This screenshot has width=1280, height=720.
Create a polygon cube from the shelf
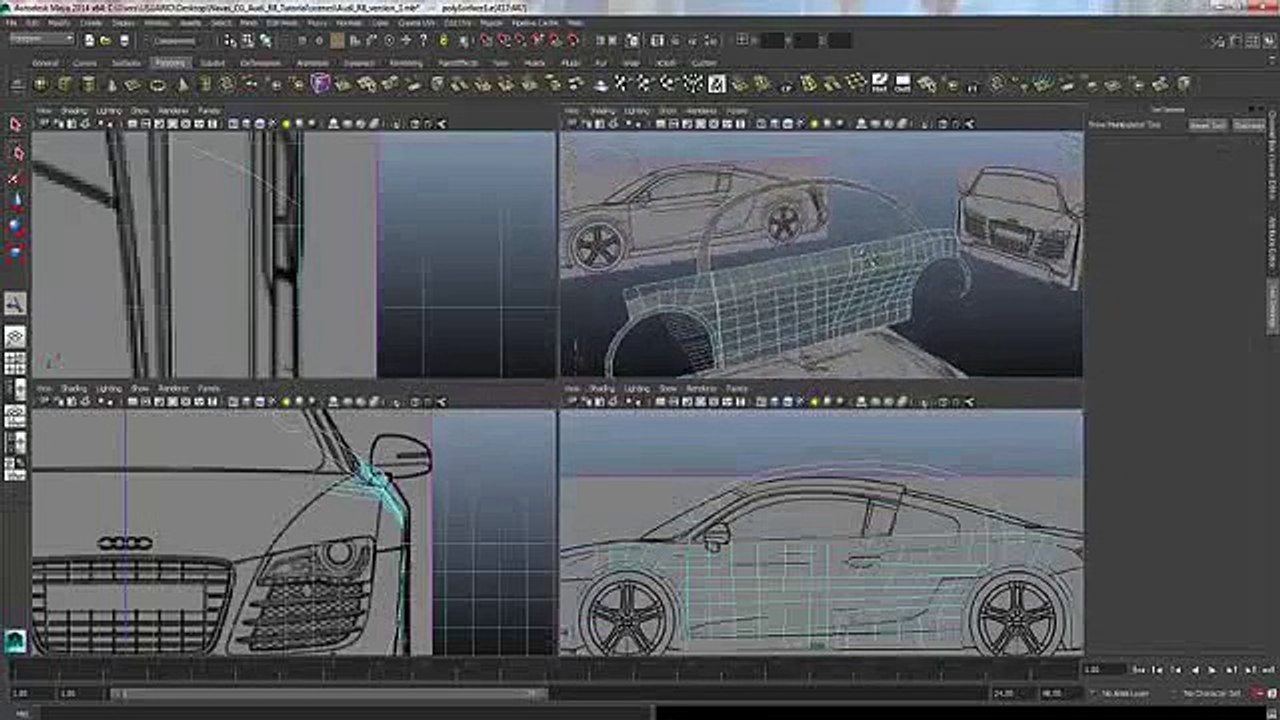click(x=66, y=85)
